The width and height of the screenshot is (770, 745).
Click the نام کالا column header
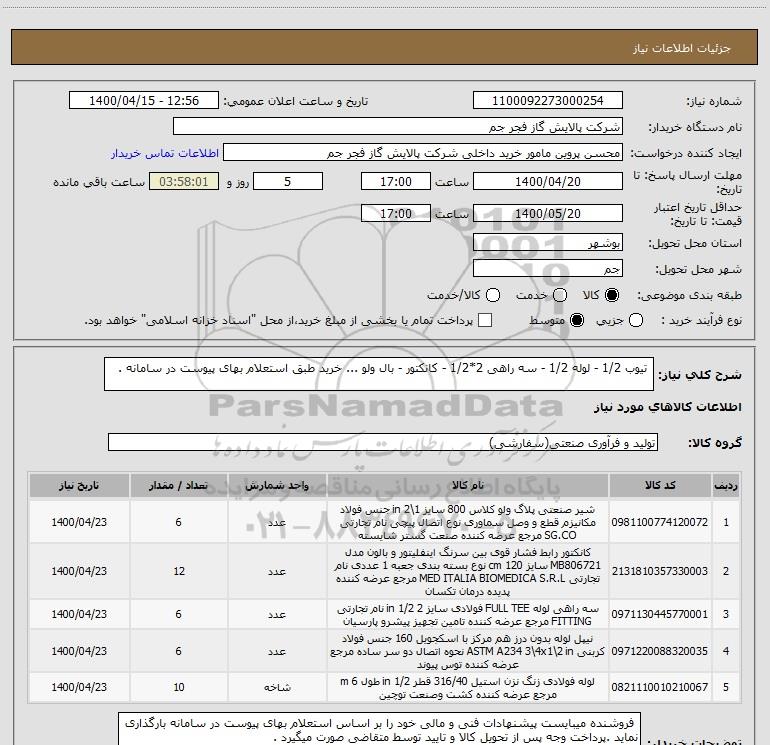(468, 486)
